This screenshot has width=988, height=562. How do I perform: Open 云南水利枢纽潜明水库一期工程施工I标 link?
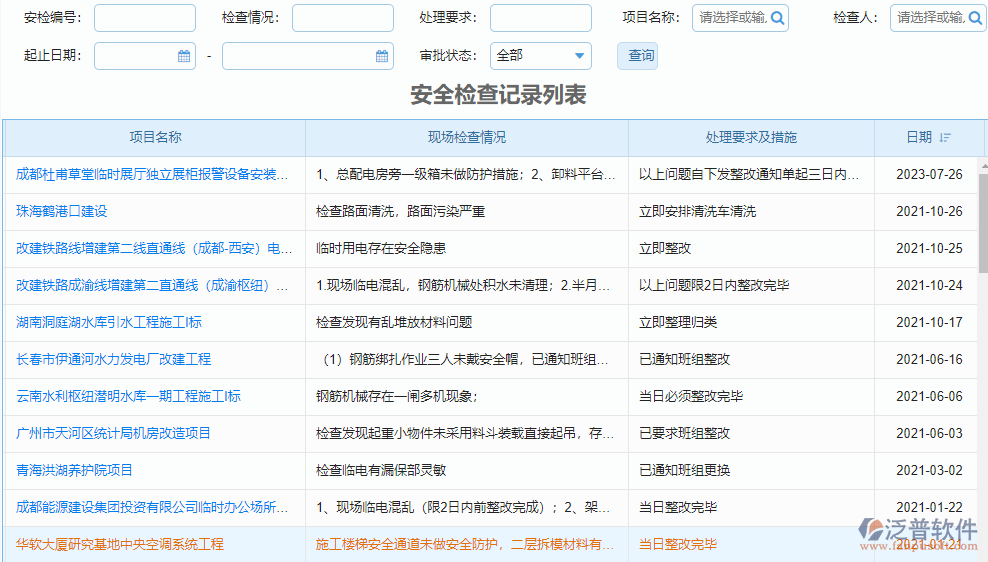pos(129,396)
